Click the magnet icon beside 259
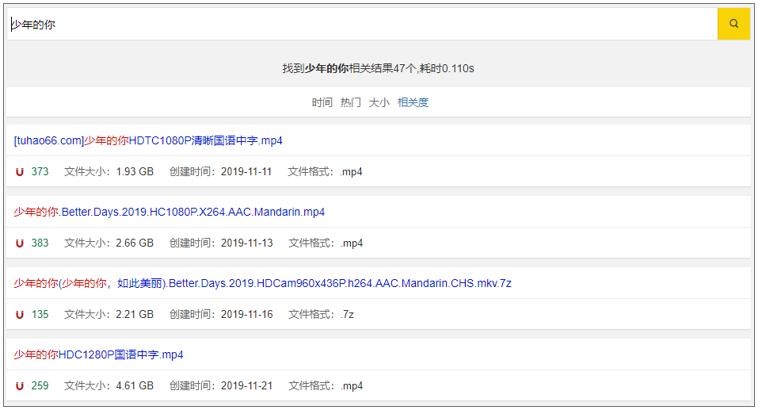 click(19, 386)
